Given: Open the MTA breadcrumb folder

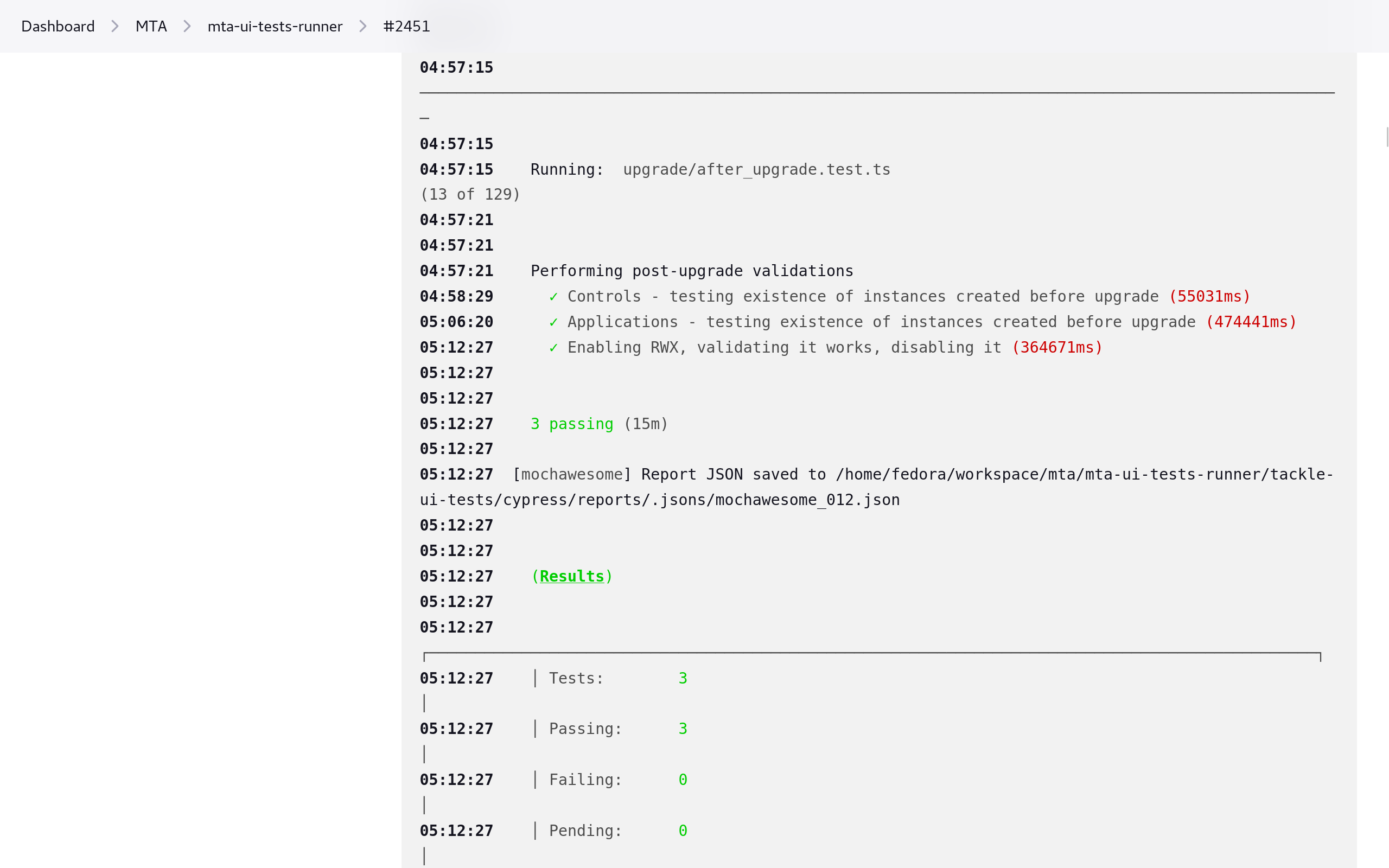Looking at the screenshot, I should pyautogui.click(x=151, y=27).
